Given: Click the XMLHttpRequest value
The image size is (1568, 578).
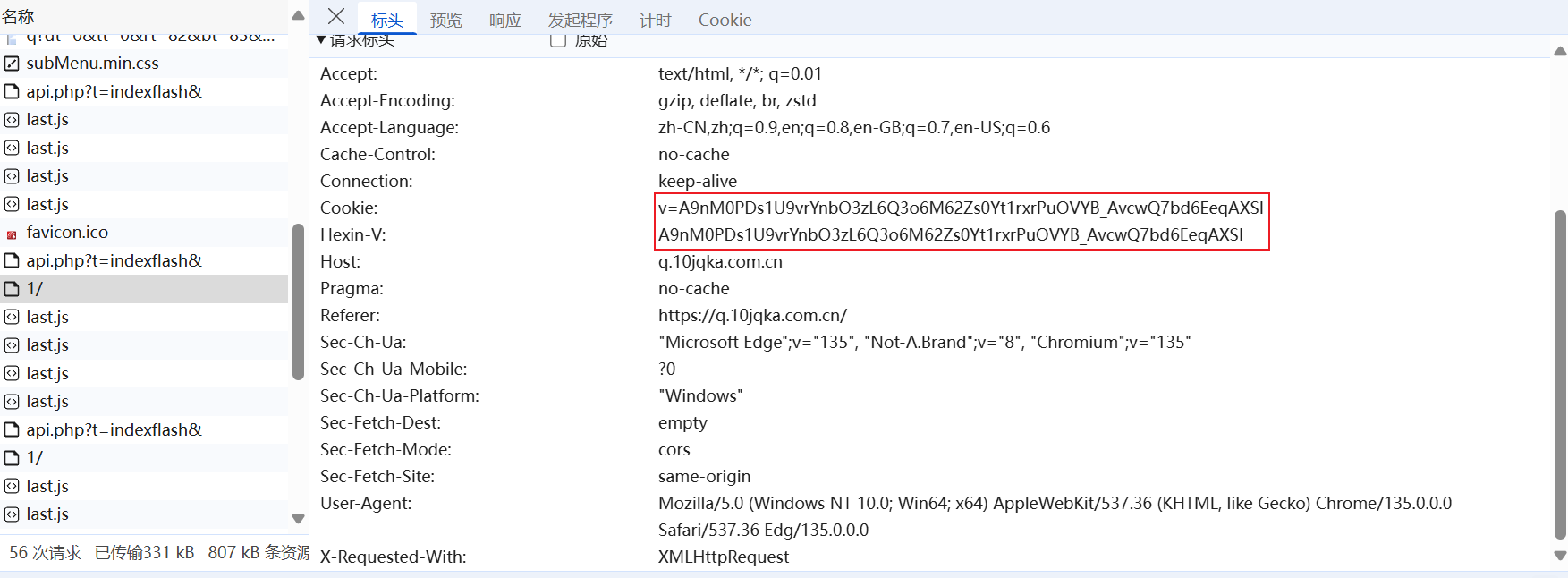Looking at the screenshot, I should [x=724, y=557].
